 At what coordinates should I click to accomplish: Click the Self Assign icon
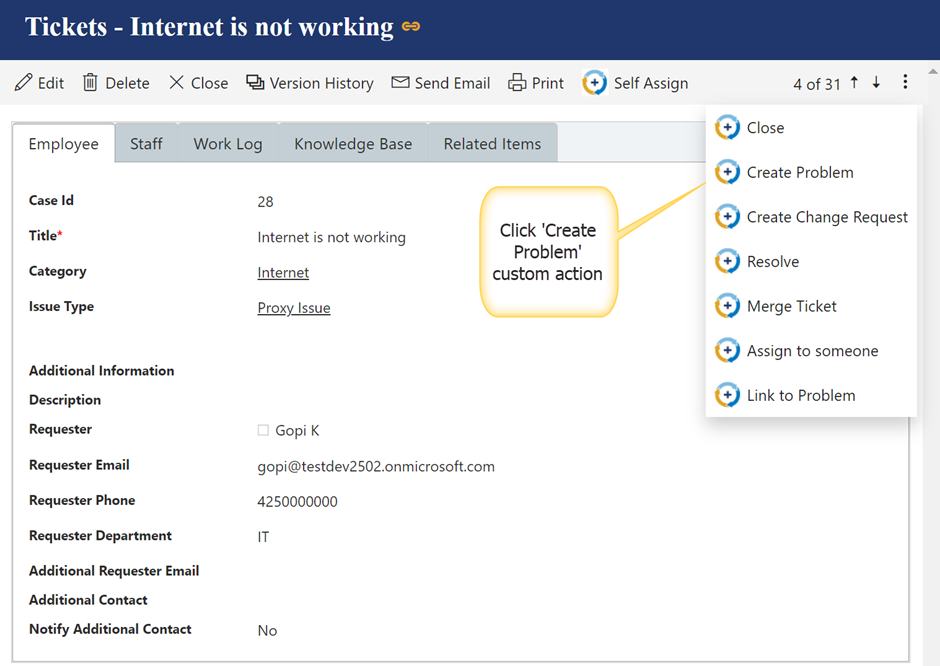tap(595, 83)
